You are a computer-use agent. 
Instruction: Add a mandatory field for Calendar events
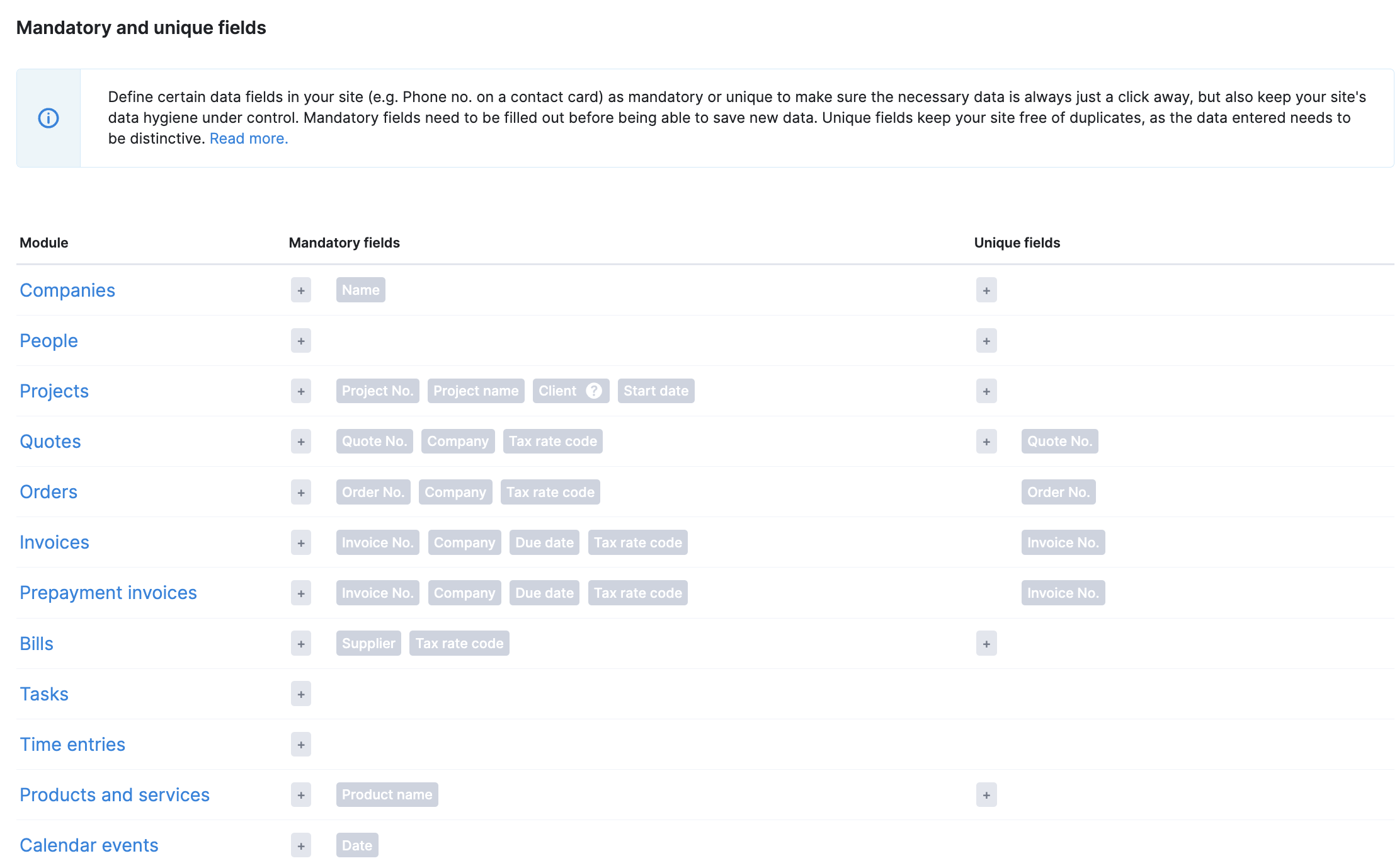point(301,845)
